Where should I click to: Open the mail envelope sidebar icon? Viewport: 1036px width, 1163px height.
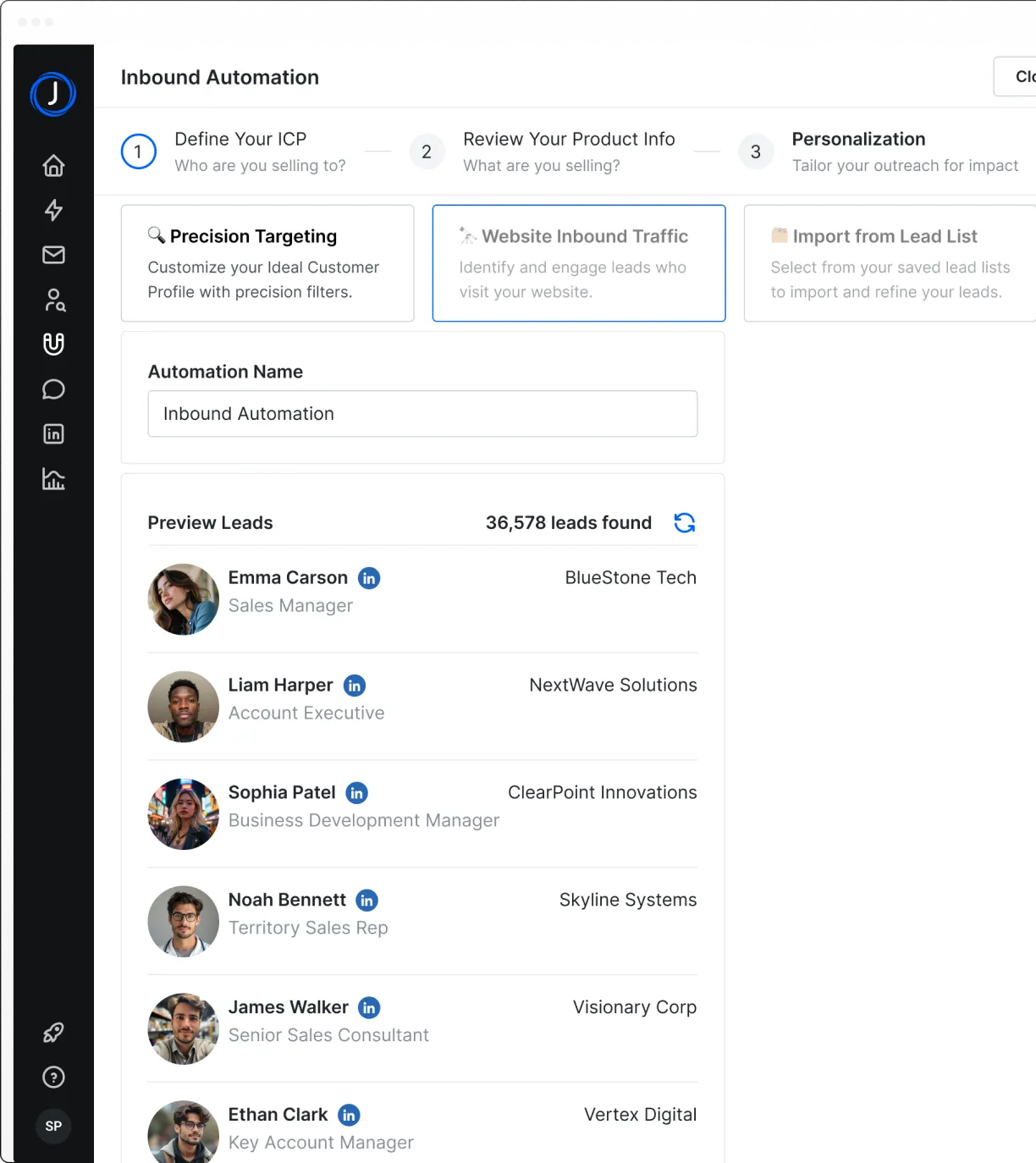click(53, 255)
